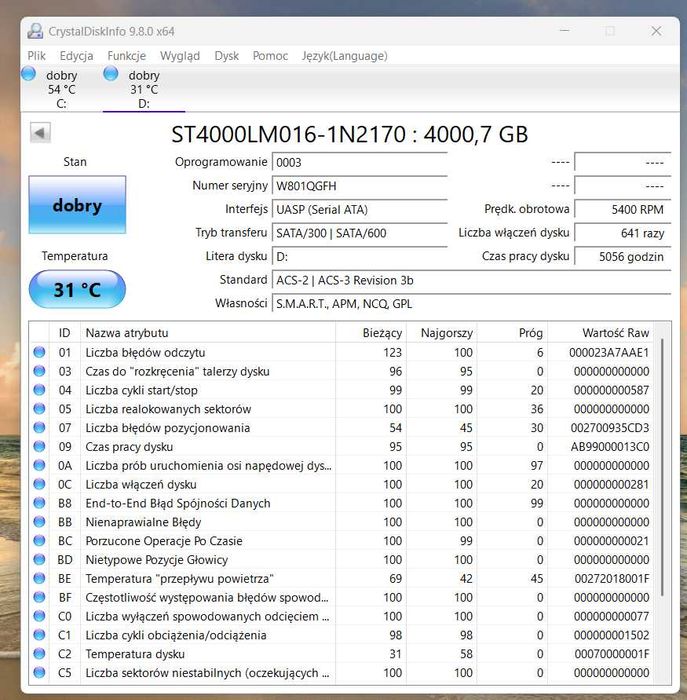This screenshot has width=687, height=700.
Task: Click the rotation speed field 5400 RPM
Action: point(623,209)
